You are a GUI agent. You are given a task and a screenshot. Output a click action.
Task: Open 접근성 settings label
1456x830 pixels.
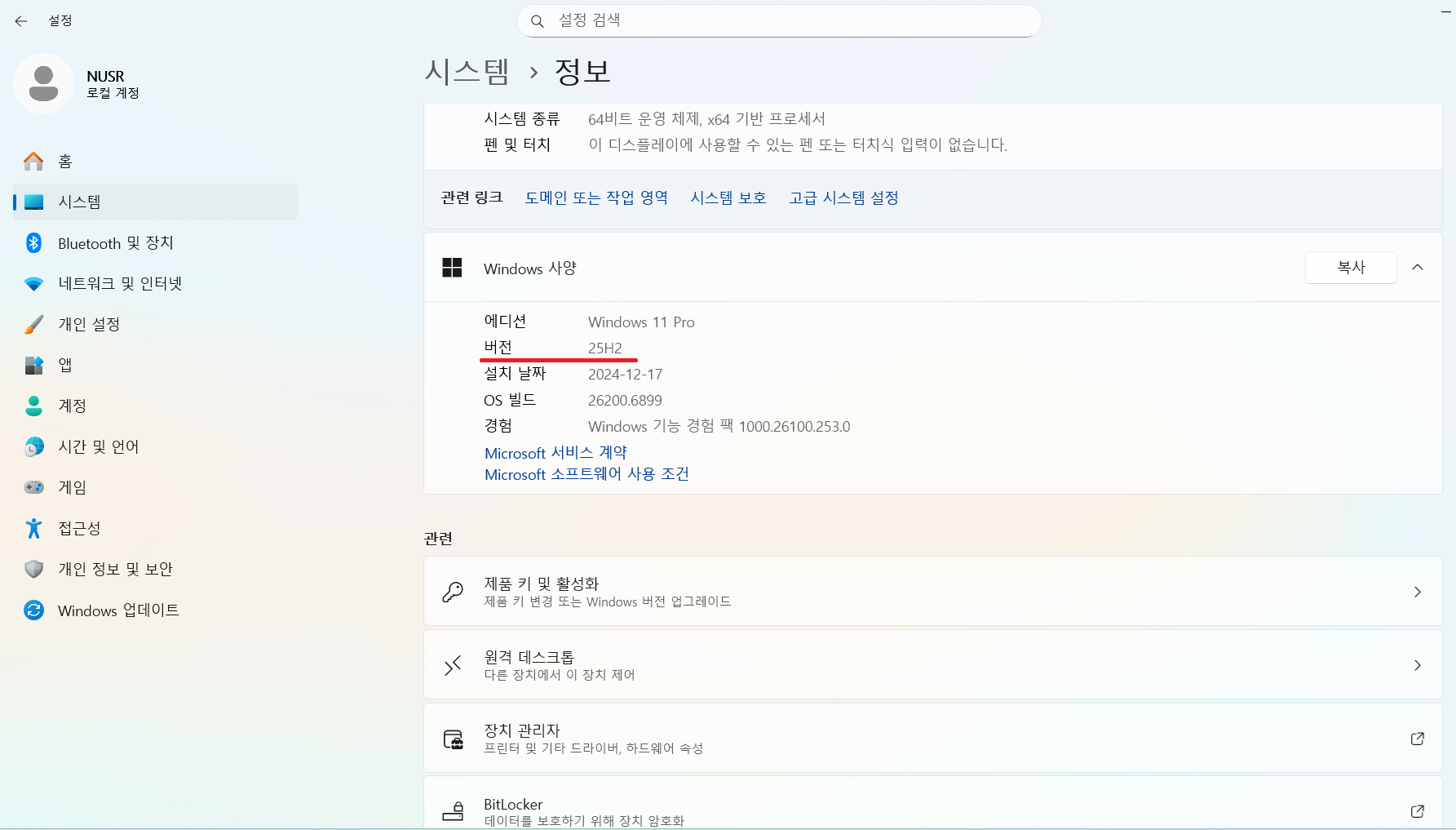click(x=79, y=528)
